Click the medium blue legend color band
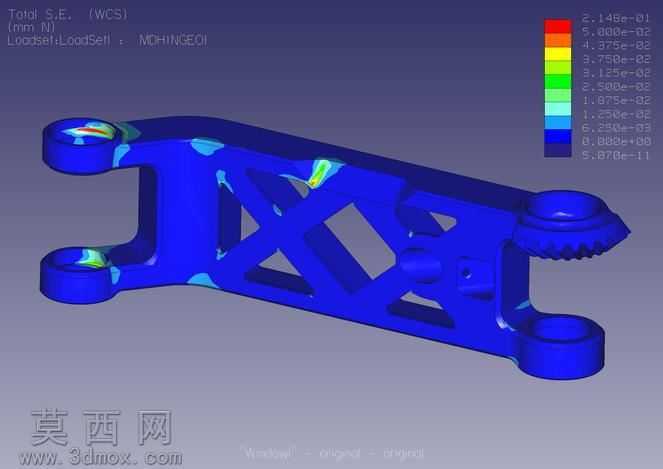This screenshot has height=469, width=663. pos(557,137)
